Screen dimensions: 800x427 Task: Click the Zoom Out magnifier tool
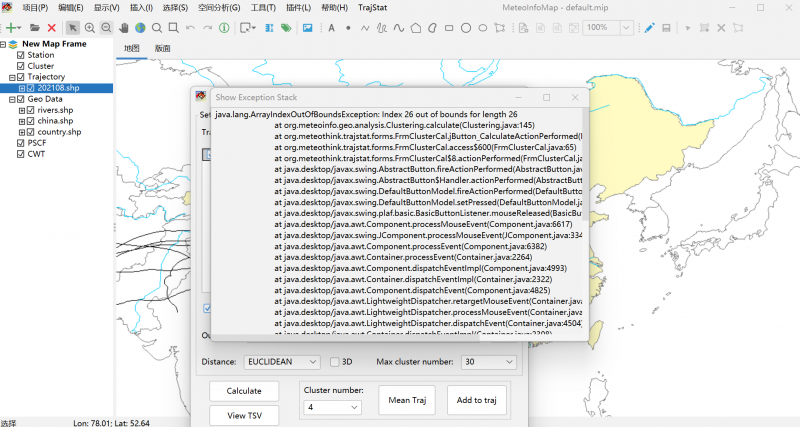pyautogui.click(x=105, y=27)
